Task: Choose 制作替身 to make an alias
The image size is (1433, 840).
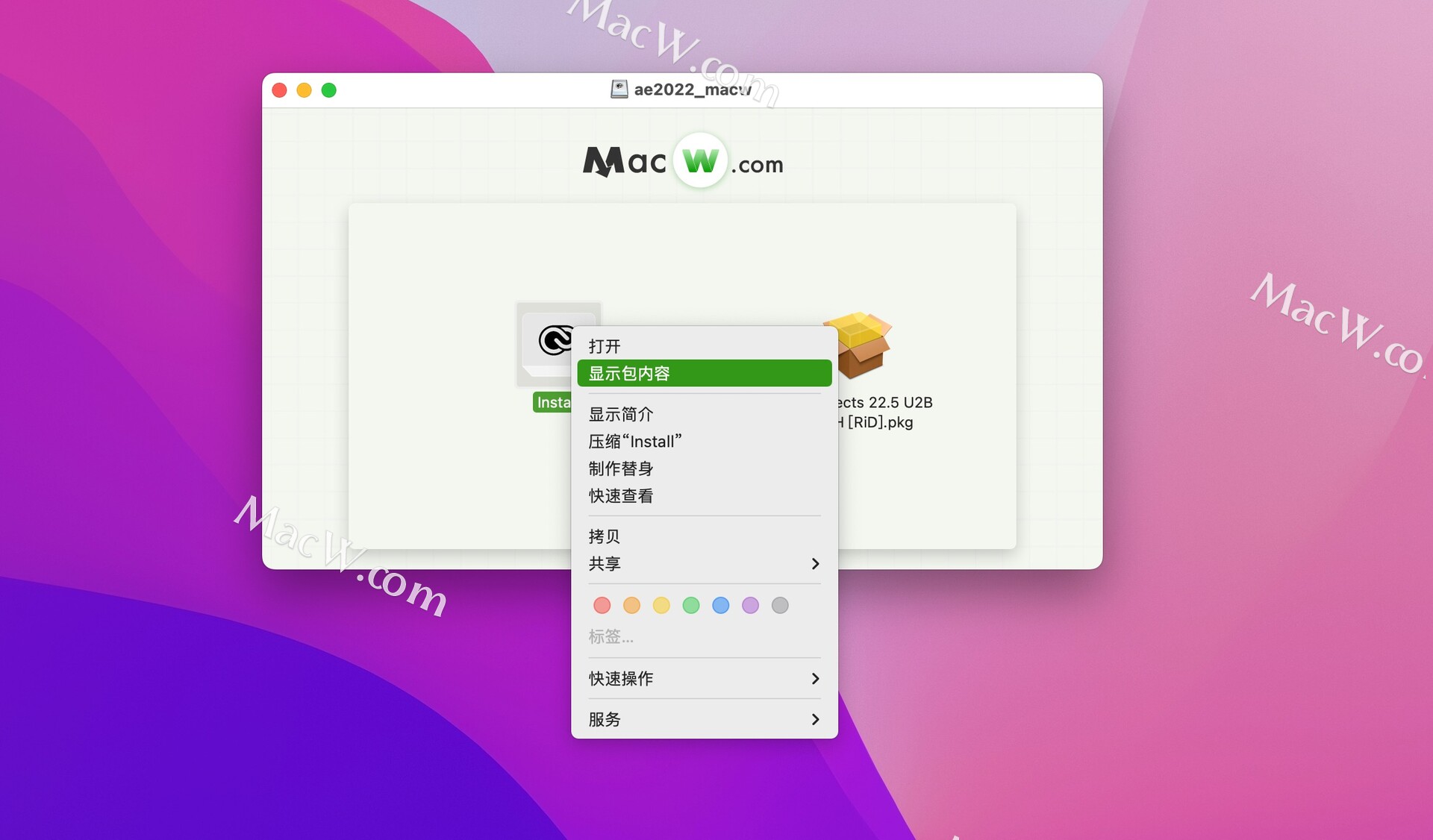Action: coord(620,468)
